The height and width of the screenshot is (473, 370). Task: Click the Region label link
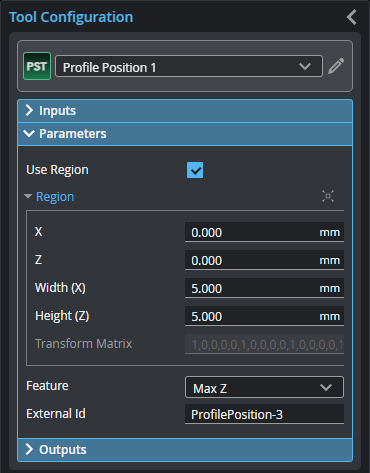tap(55, 197)
